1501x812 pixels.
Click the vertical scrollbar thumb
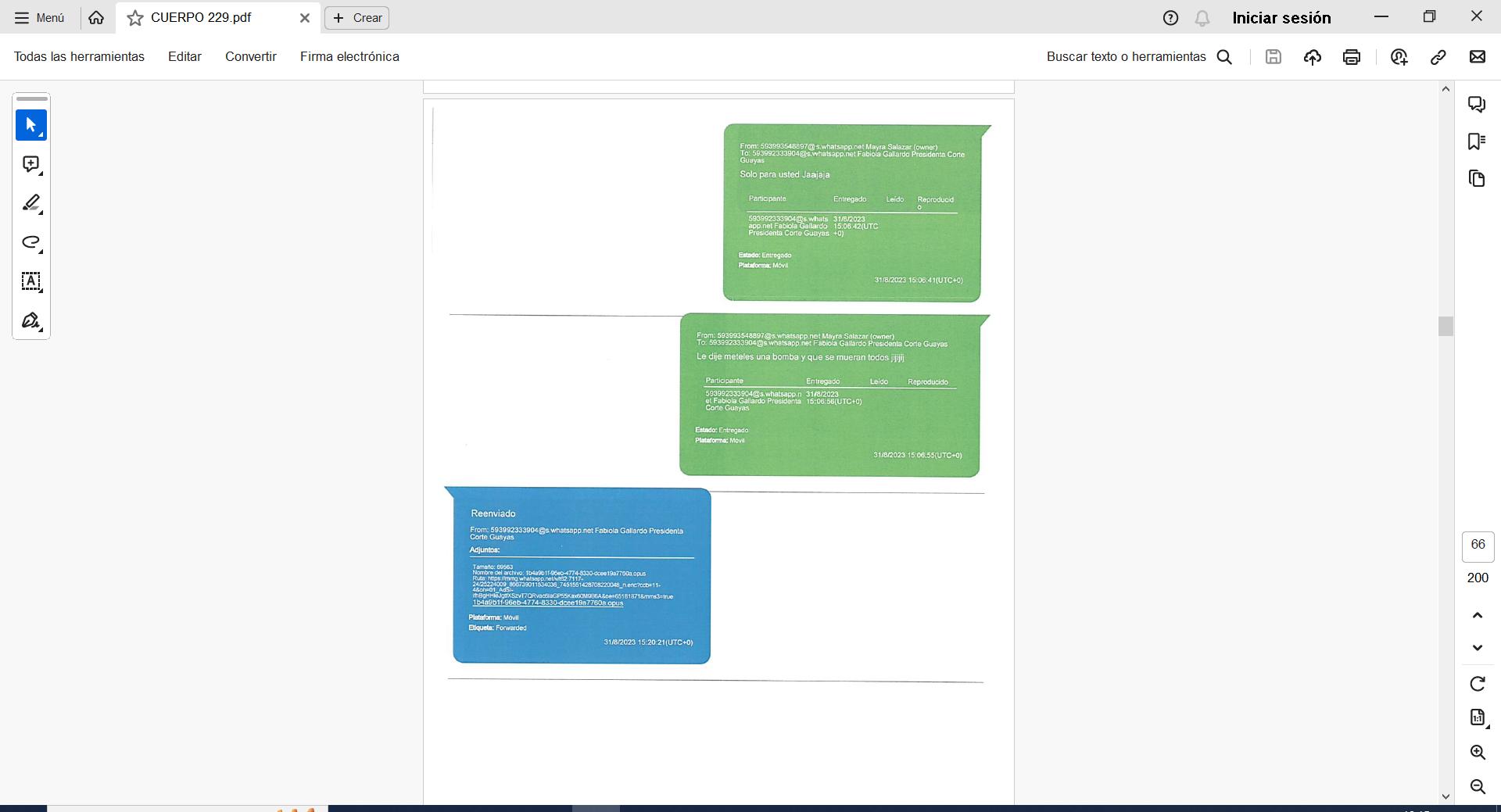[x=1445, y=326]
